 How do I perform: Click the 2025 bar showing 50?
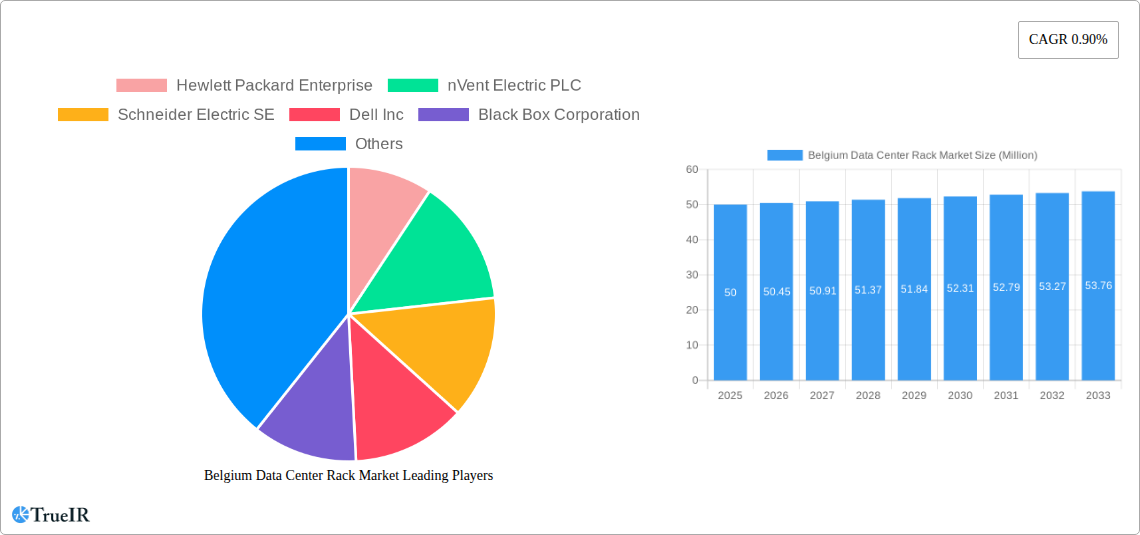[731, 292]
